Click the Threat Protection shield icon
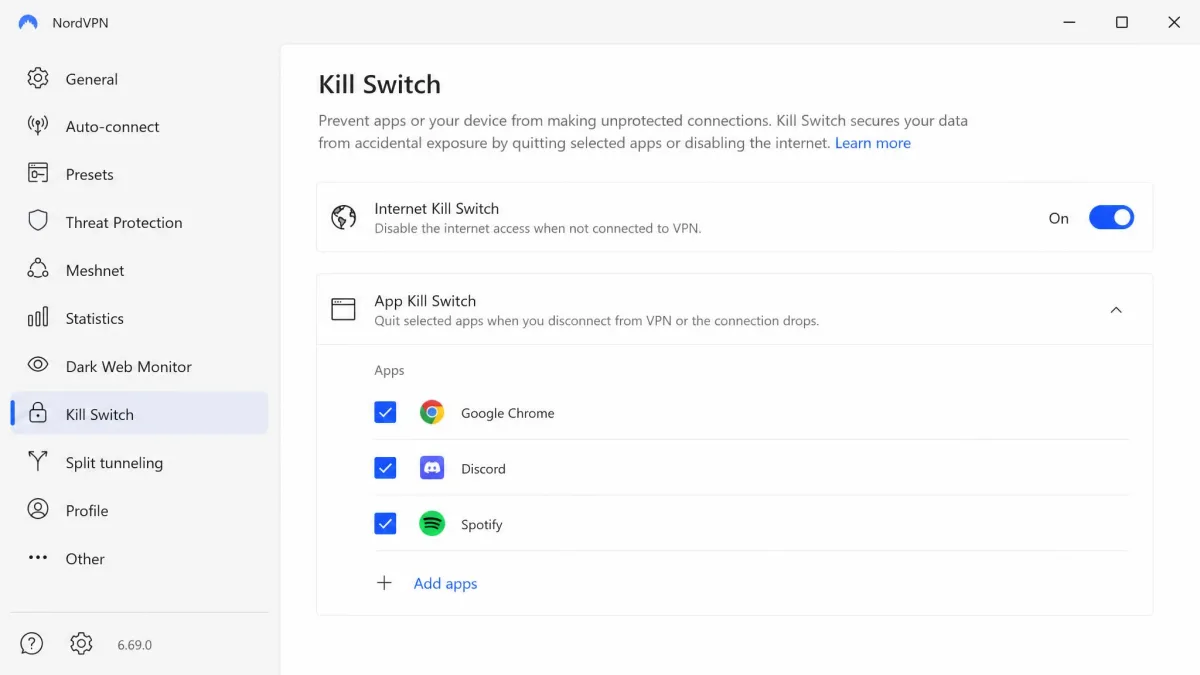This screenshot has width=1200, height=675. 38,221
